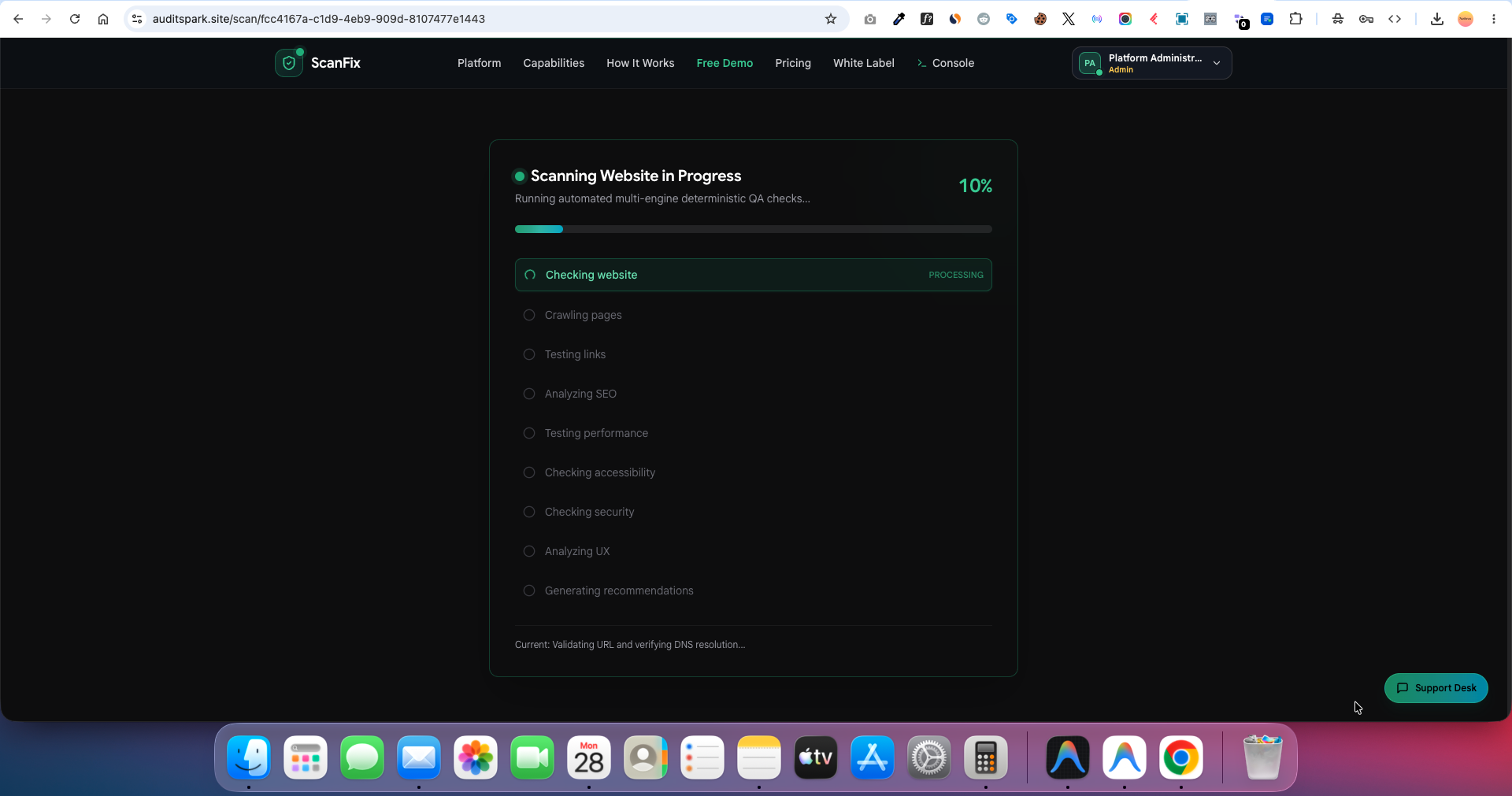Click the Checking accessibility step circle

click(x=529, y=472)
